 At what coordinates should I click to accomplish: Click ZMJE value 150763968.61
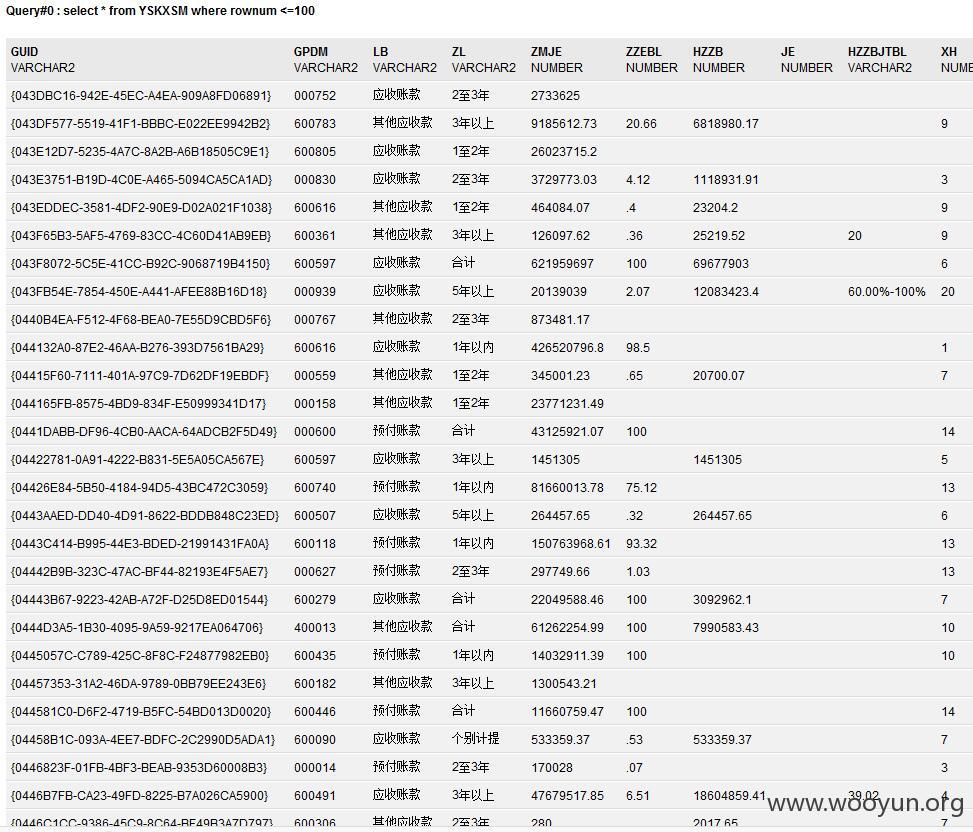(x=571, y=543)
